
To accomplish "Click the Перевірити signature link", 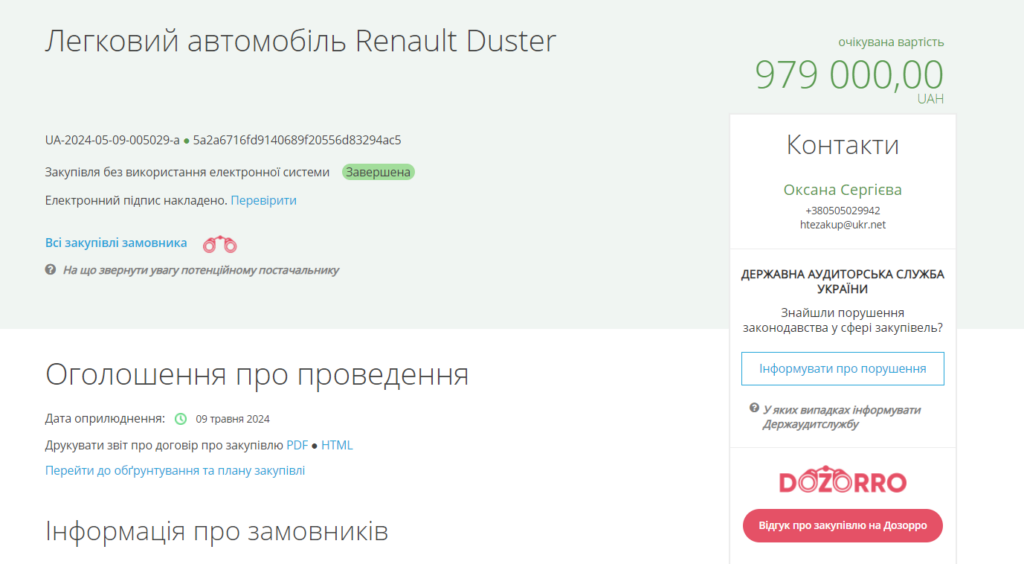I will click(263, 200).
